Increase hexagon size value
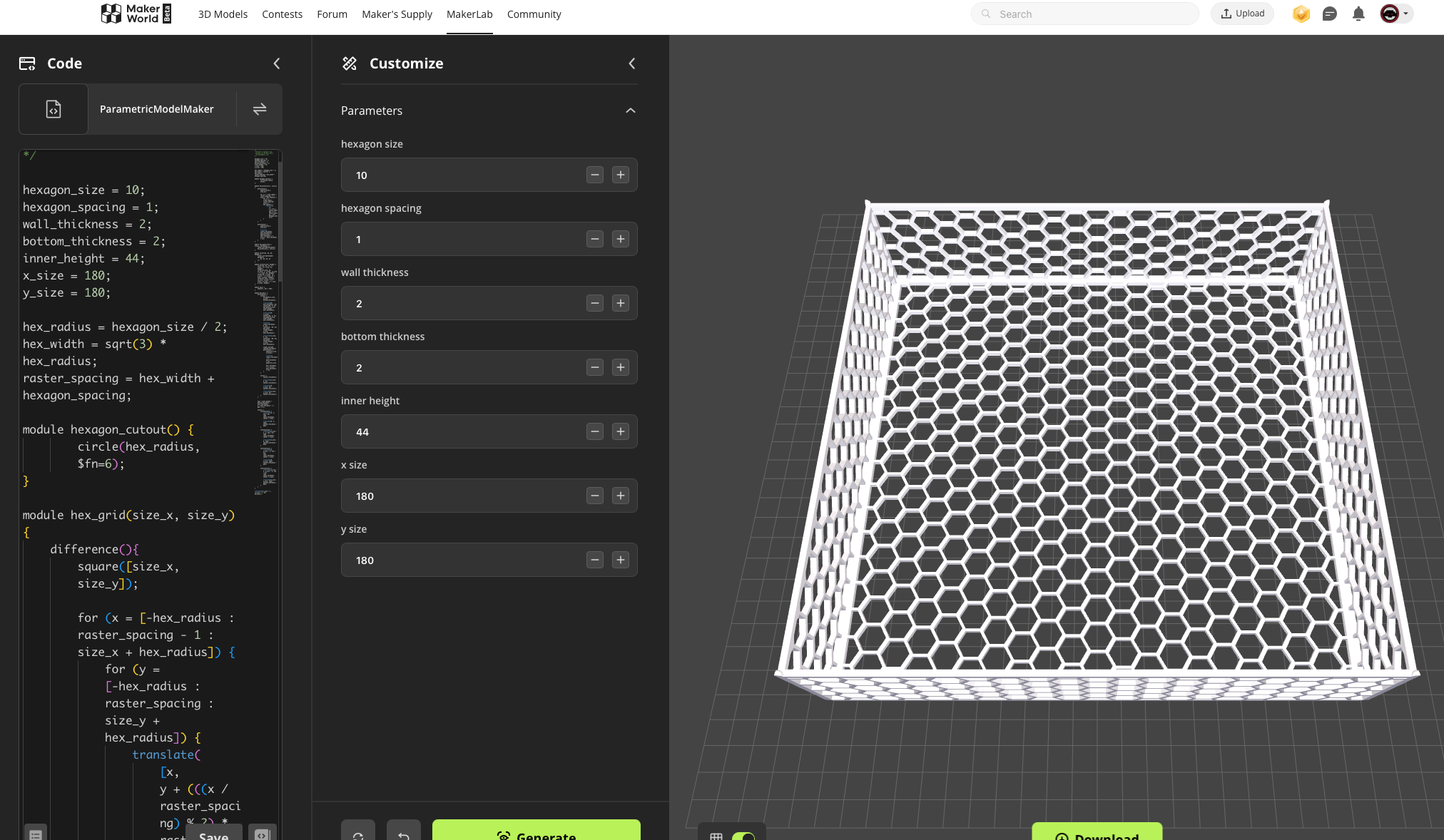Viewport: 1444px width, 840px height. coord(621,175)
